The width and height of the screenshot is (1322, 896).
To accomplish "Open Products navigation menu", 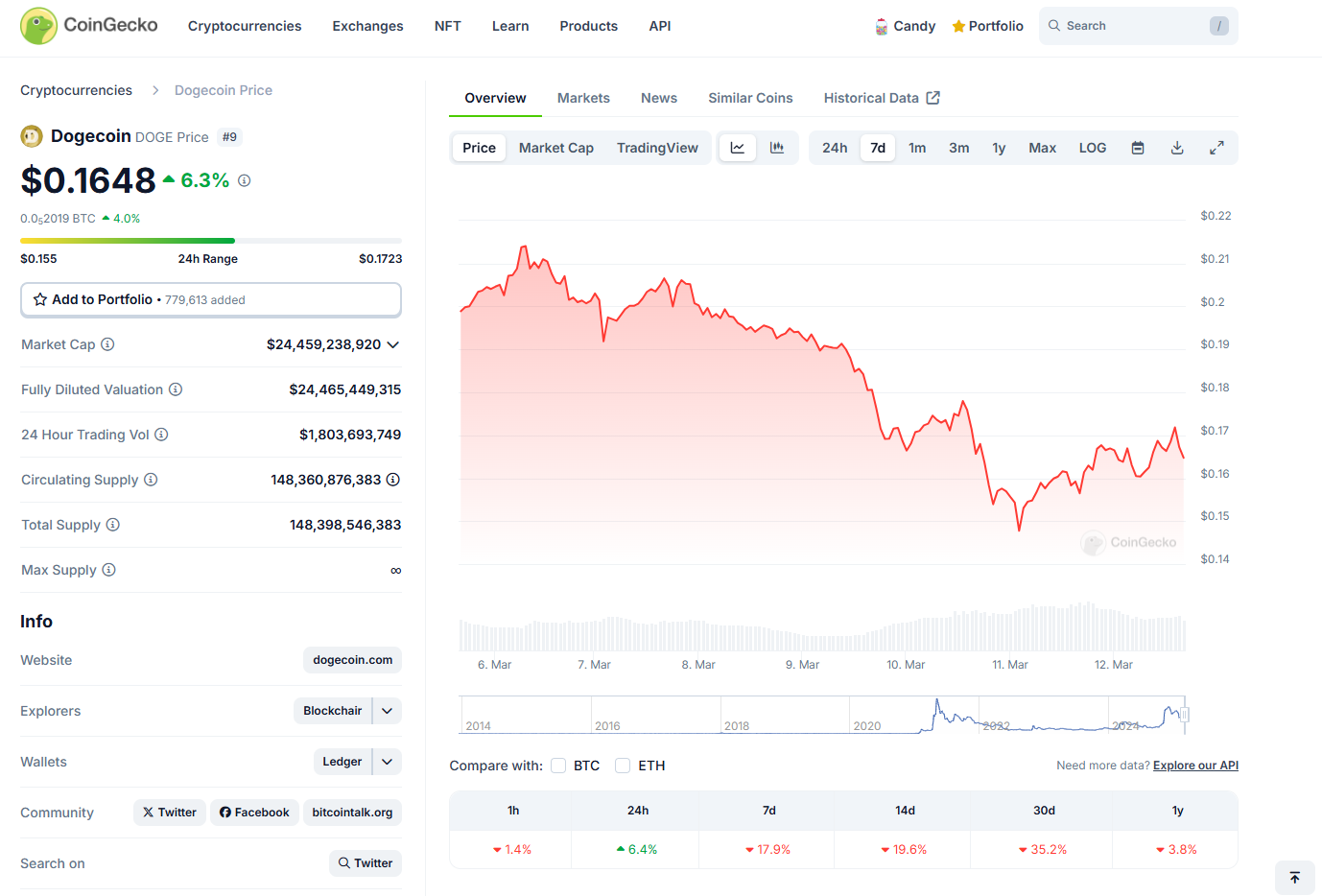I will 589,26.
